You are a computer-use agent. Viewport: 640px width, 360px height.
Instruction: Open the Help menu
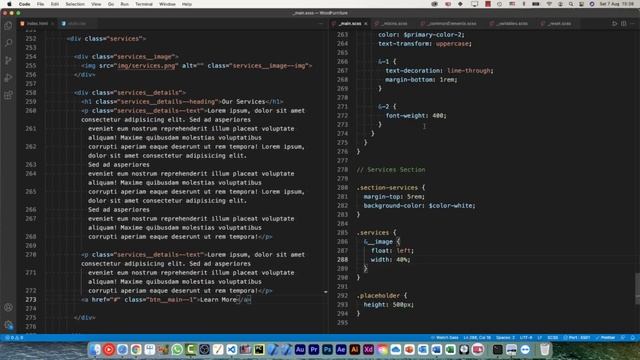187,4
